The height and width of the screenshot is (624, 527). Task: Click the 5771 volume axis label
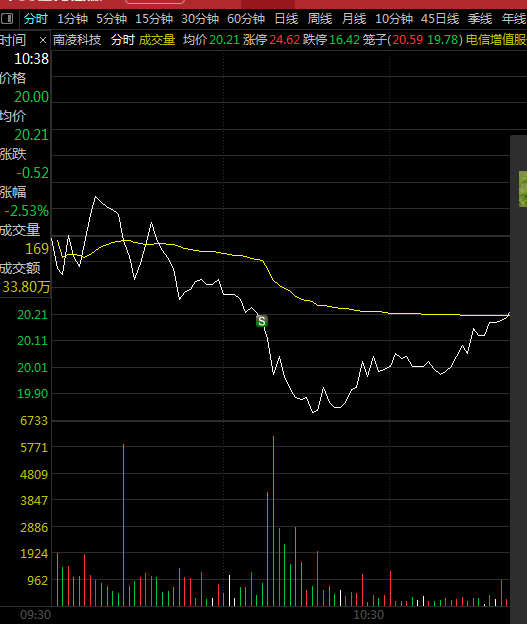click(34, 448)
